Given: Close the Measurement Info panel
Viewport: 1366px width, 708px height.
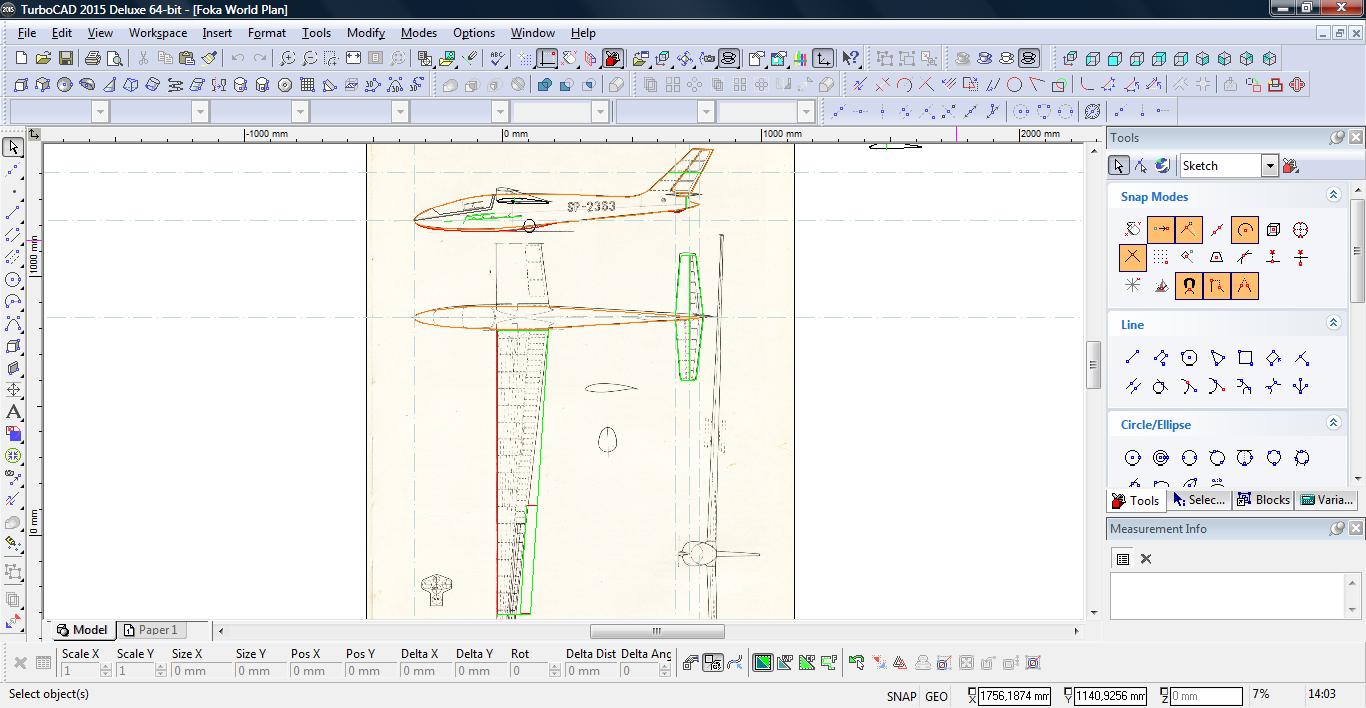Looking at the screenshot, I should point(1355,529).
